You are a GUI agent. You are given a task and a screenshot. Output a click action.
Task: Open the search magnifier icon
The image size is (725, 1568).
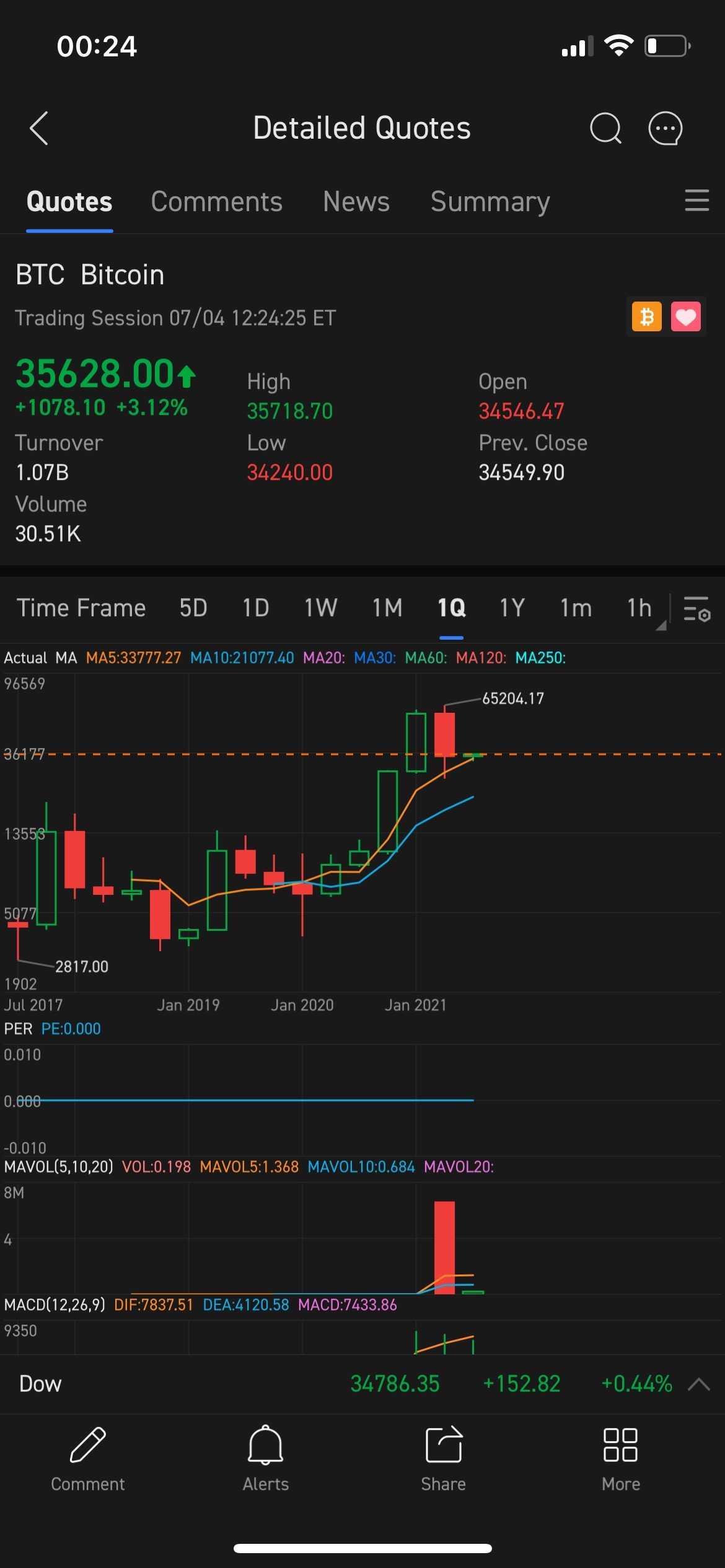pyautogui.click(x=605, y=129)
